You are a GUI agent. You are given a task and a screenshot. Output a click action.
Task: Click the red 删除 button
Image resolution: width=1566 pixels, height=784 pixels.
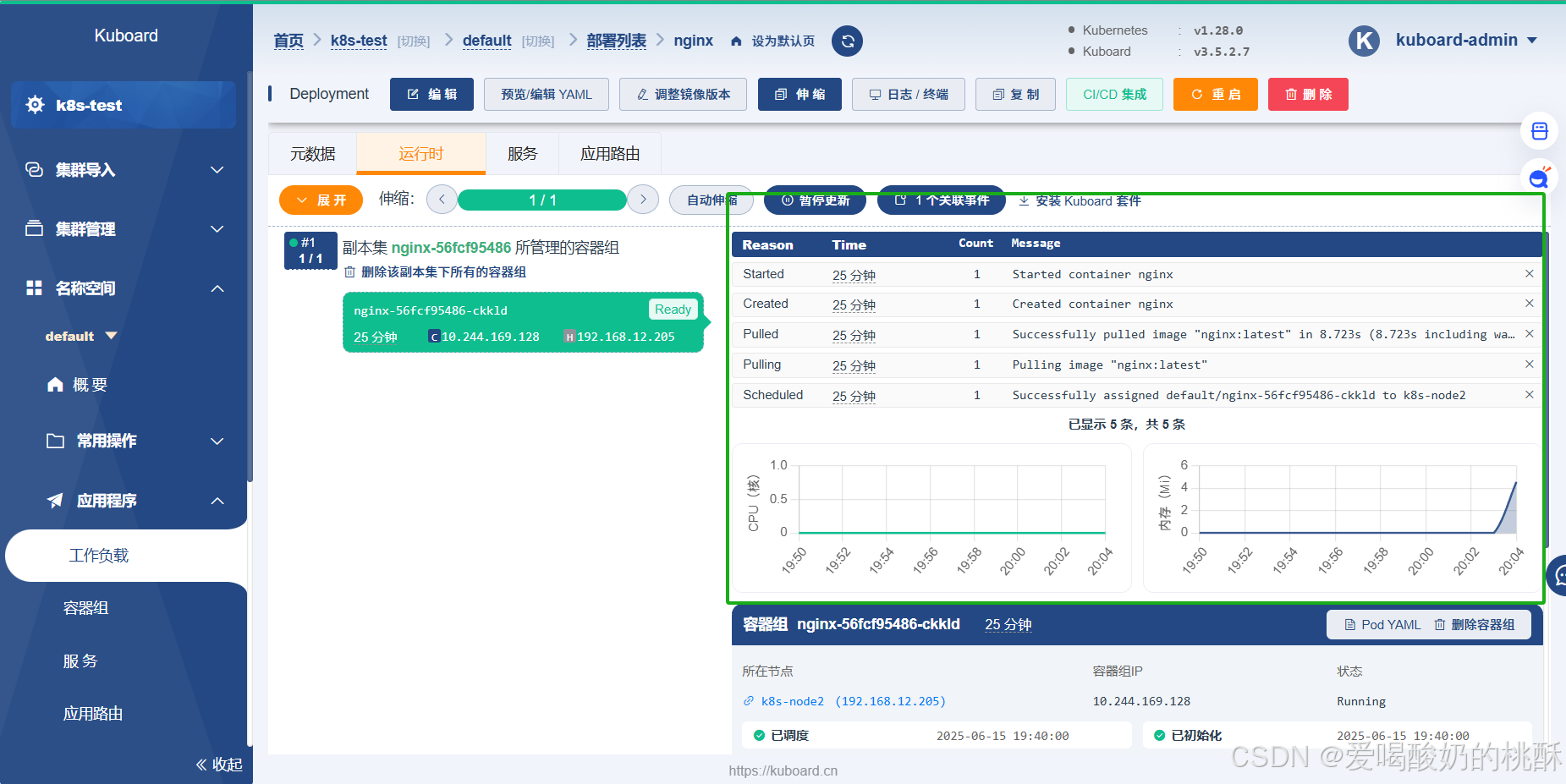pyautogui.click(x=1308, y=94)
